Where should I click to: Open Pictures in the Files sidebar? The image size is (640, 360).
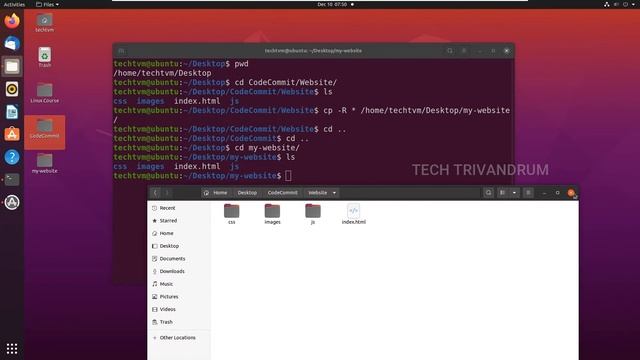click(x=179, y=296)
